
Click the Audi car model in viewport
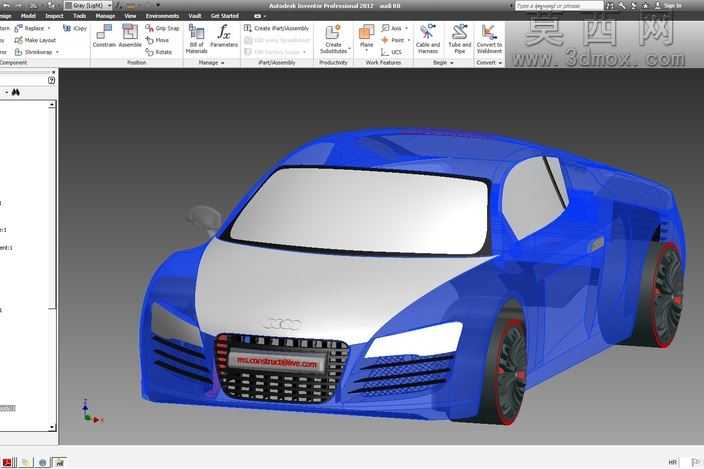411,278
